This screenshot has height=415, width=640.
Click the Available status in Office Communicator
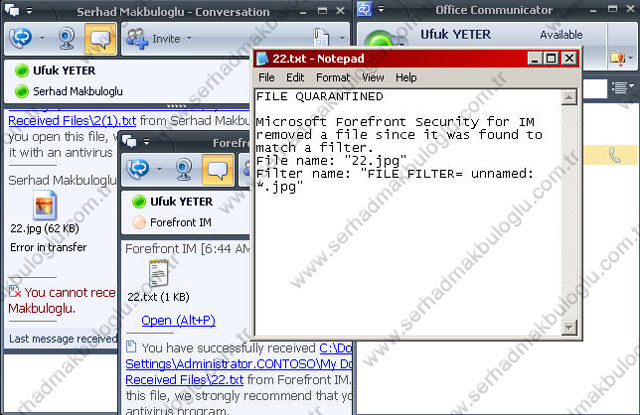tap(561, 35)
